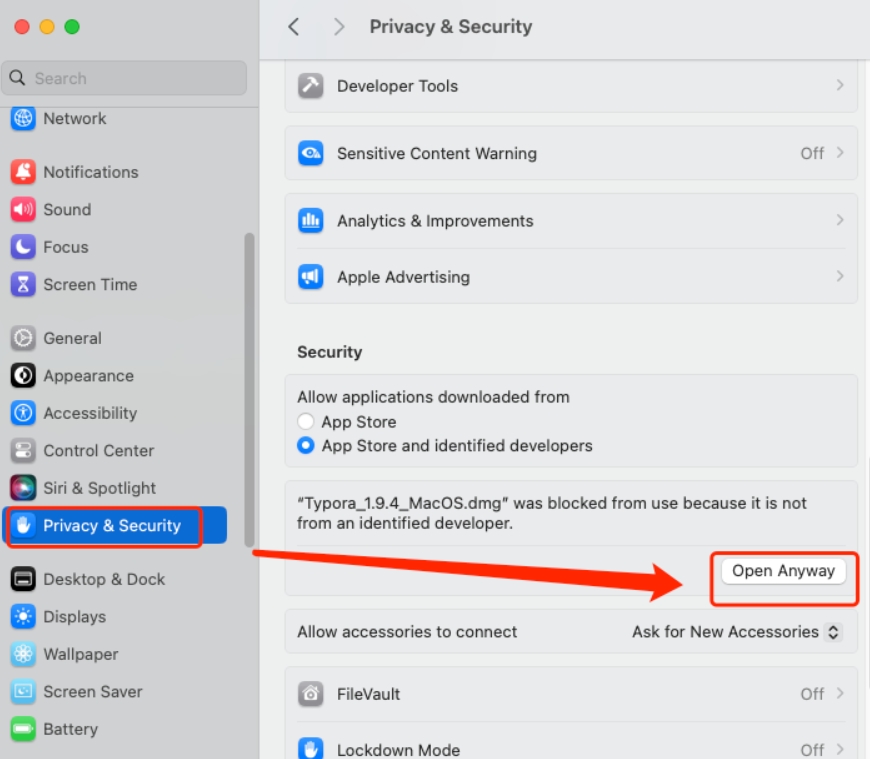The width and height of the screenshot is (870, 759).
Task: Open Notifications via its bell icon
Action: (x=23, y=172)
